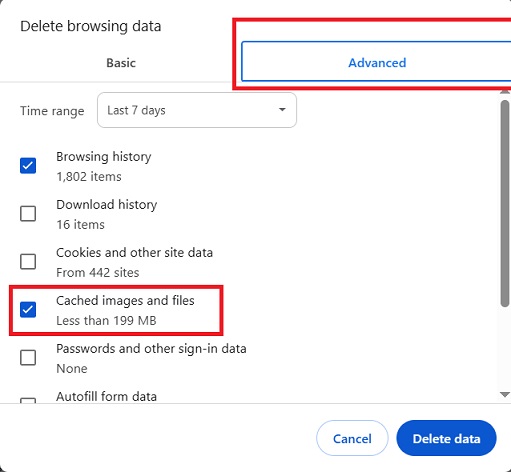
Task: Click the "Delete browsing data" title
Action: (x=91, y=26)
